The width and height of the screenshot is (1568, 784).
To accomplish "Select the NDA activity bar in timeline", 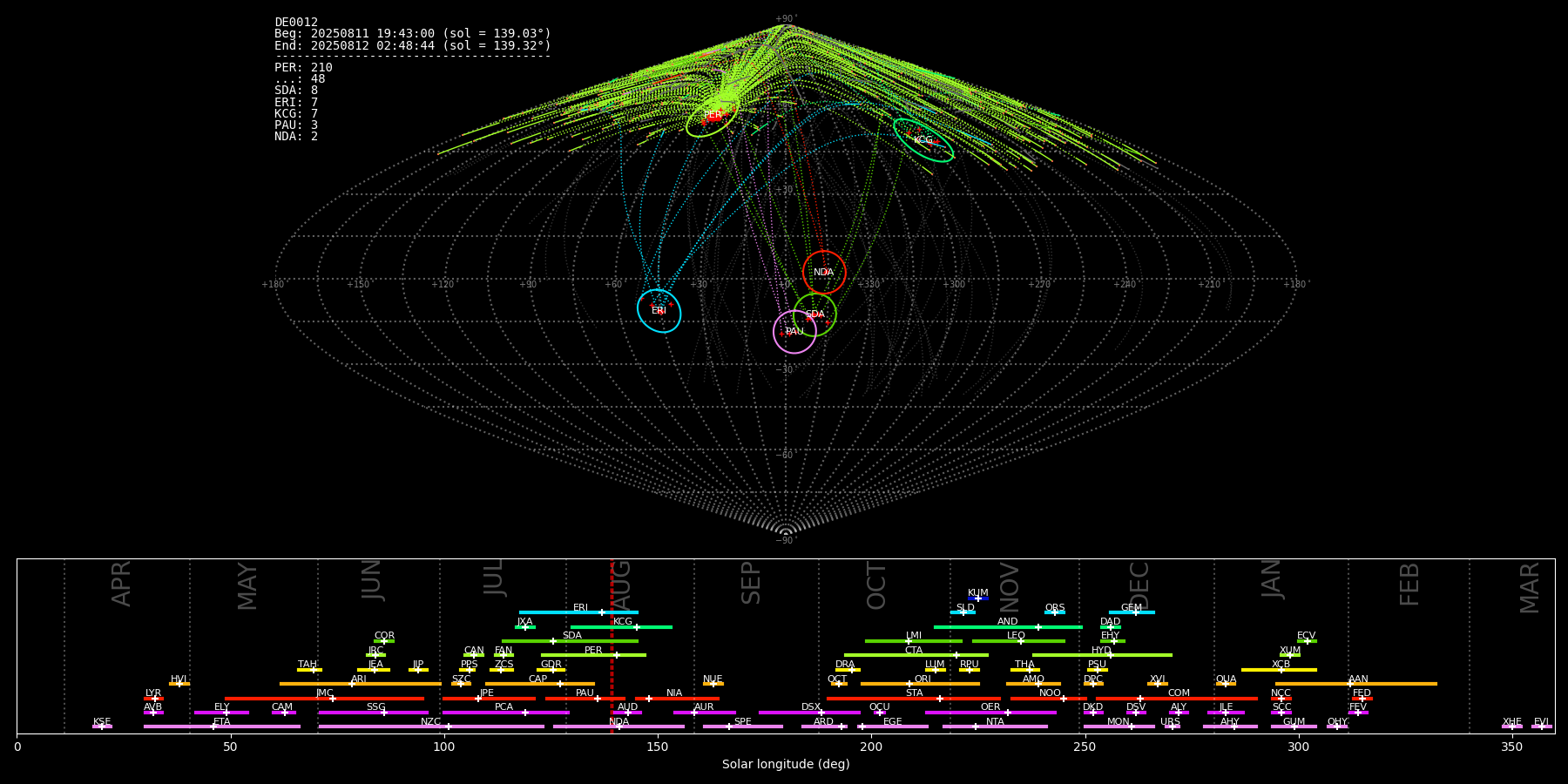I will tap(618, 727).
